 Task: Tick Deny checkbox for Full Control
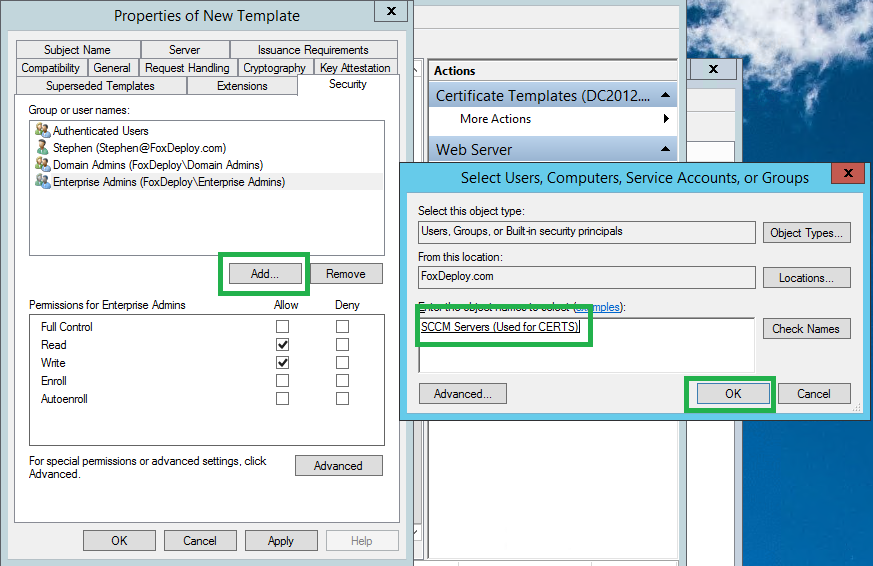click(342, 326)
